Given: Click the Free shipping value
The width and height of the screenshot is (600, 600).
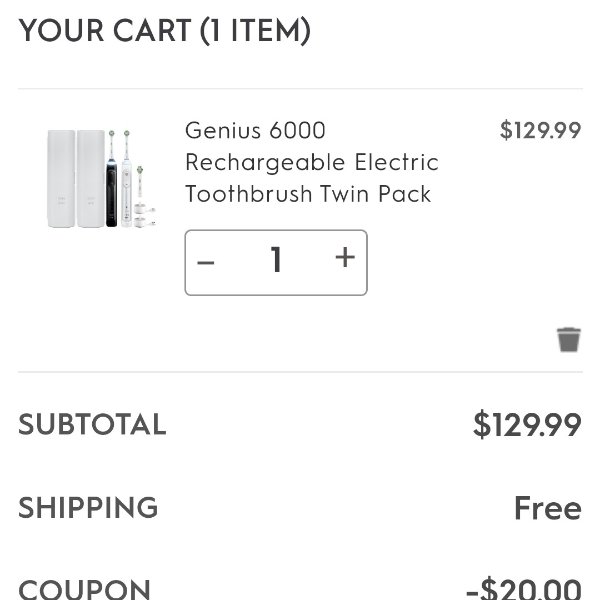Looking at the screenshot, I should pyautogui.click(x=548, y=508).
